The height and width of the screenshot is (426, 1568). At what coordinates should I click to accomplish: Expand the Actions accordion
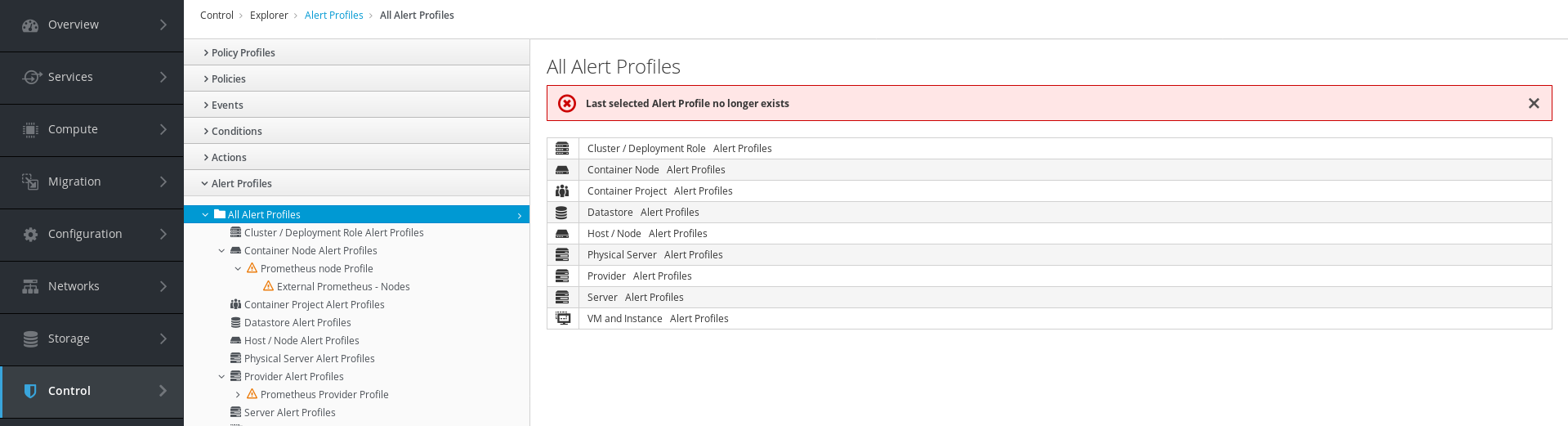click(356, 157)
